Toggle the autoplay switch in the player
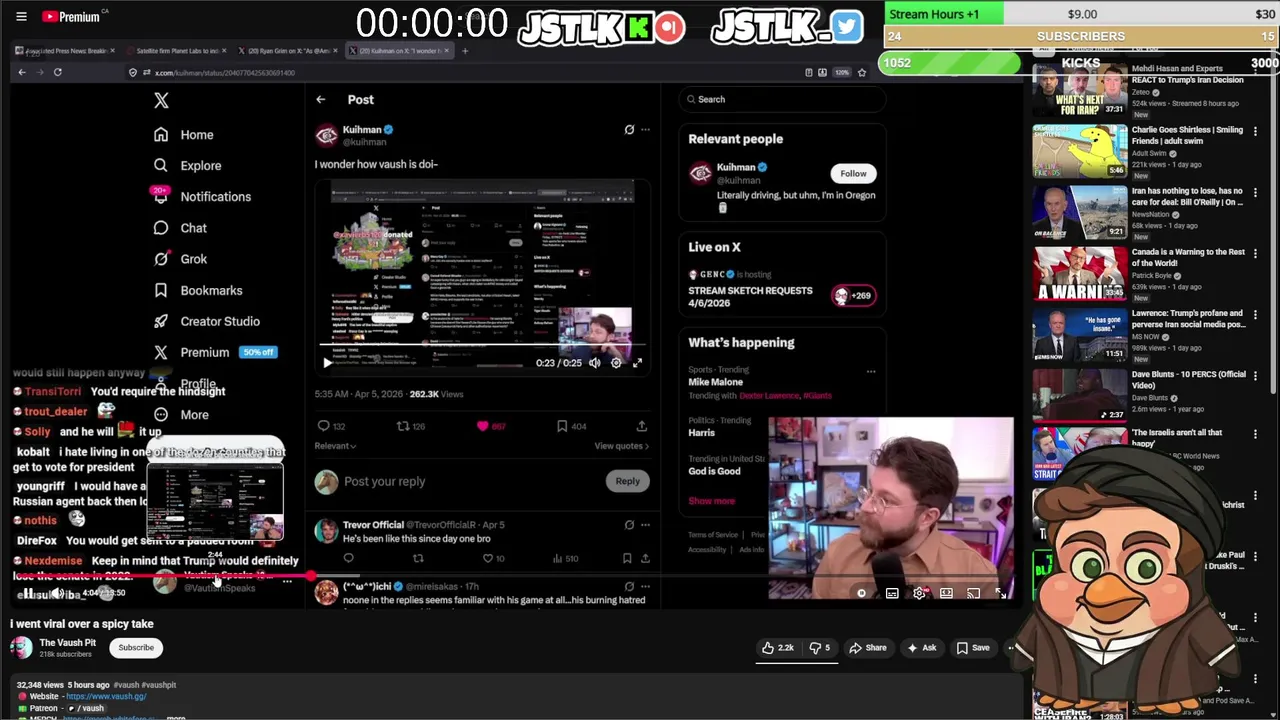 click(861, 593)
